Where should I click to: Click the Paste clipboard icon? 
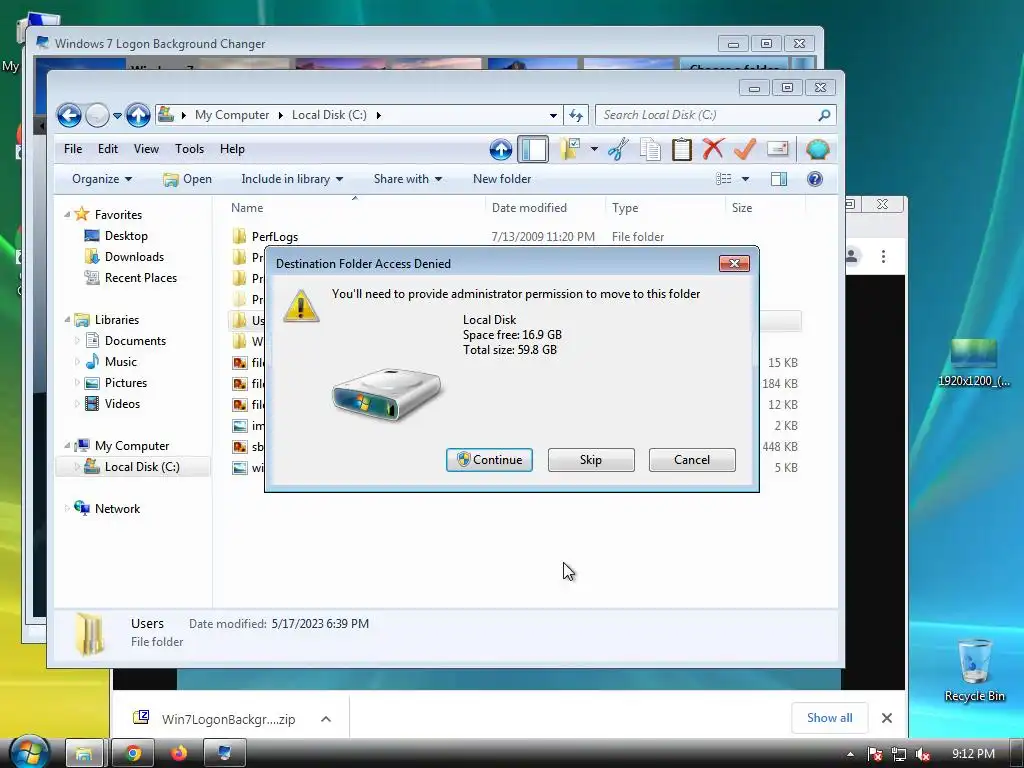point(681,149)
